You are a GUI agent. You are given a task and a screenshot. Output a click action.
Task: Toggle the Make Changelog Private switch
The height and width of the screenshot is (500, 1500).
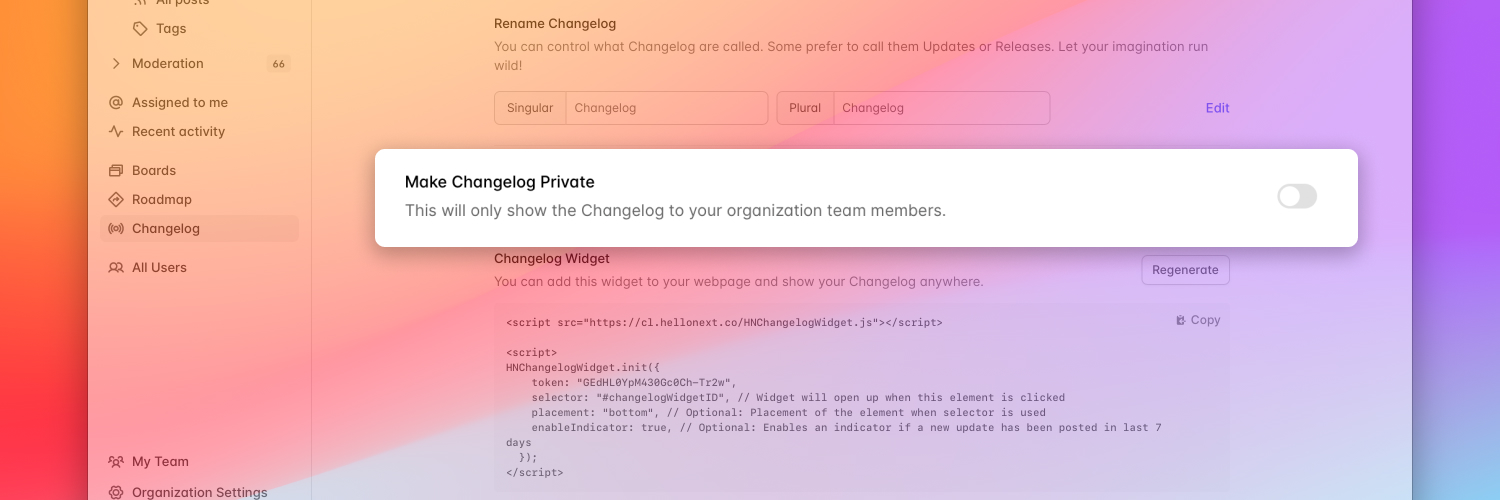(1297, 196)
